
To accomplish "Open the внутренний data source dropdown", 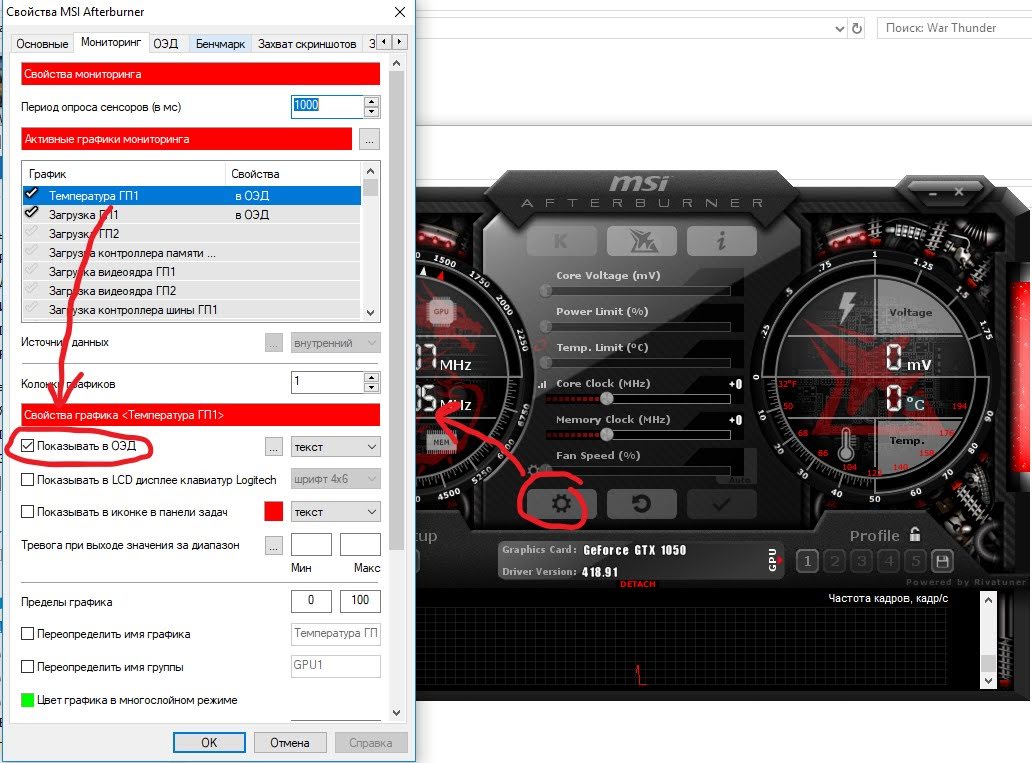I will point(336,343).
